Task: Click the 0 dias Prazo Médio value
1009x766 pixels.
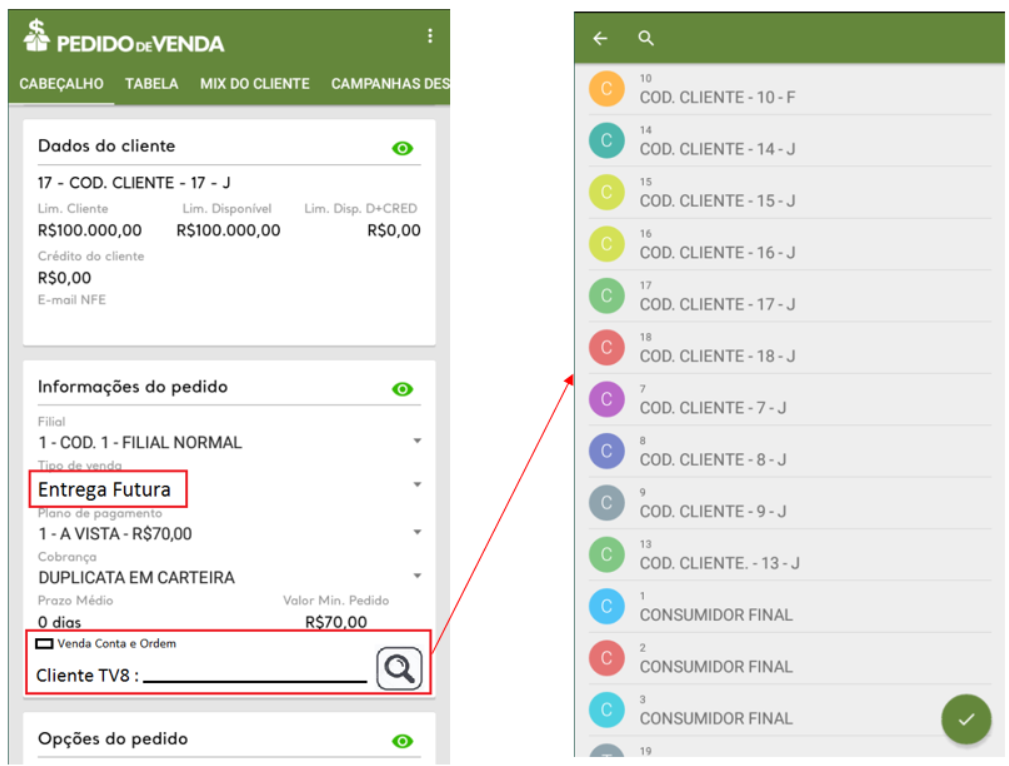Action: click(x=59, y=622)
